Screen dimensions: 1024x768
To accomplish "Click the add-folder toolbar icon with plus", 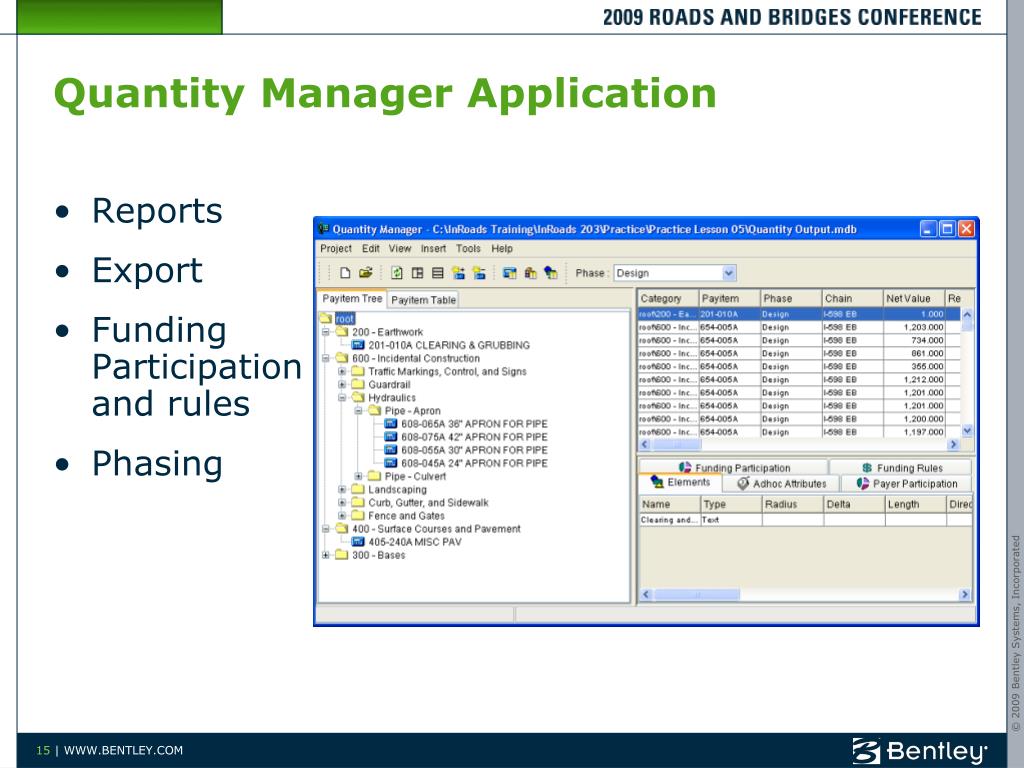I will tap(458, 273).
